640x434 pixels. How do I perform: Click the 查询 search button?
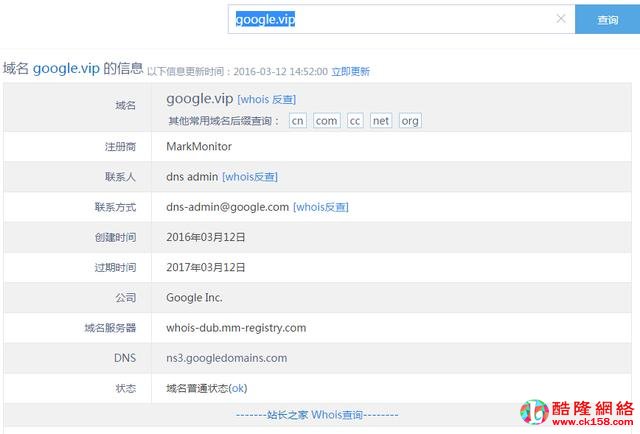click(607, 19)
